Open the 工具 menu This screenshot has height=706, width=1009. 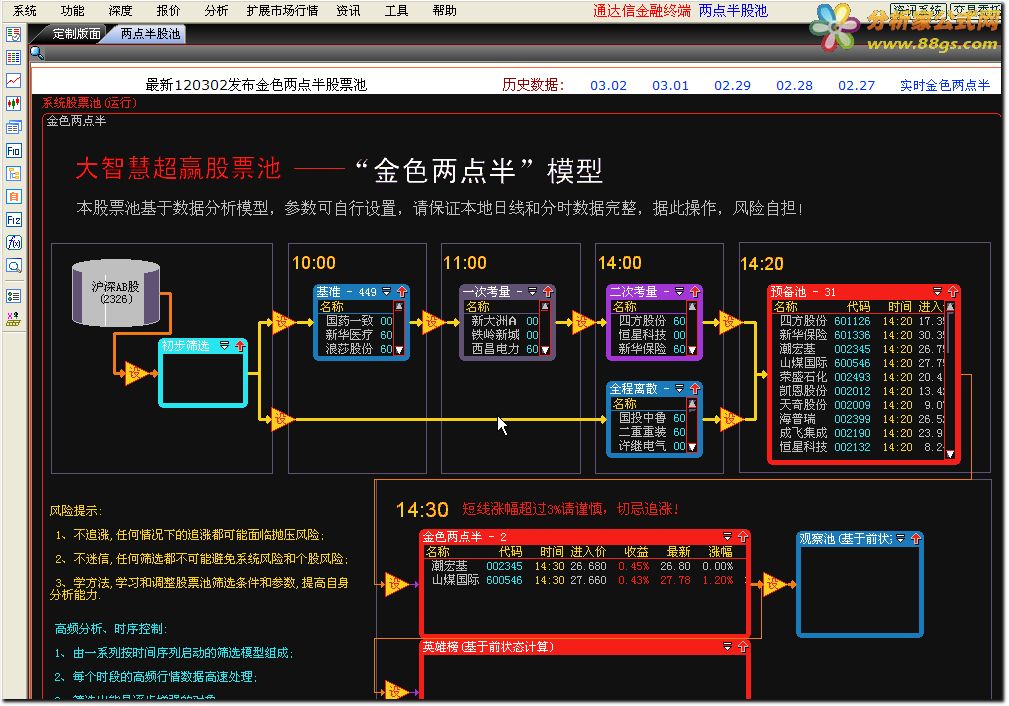[396, 10]
